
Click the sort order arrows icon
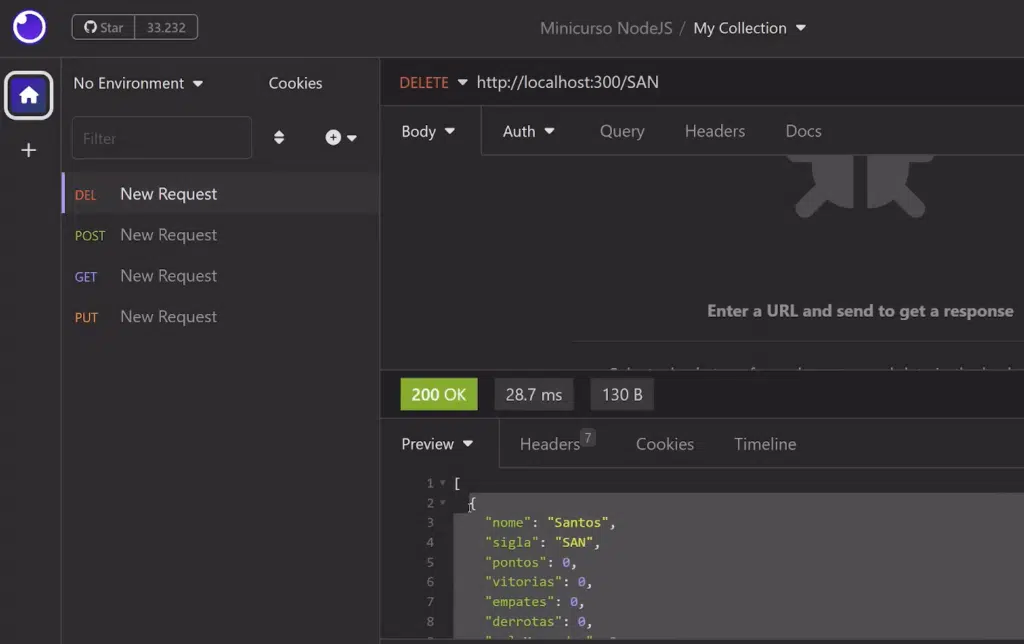pos(279,138)
